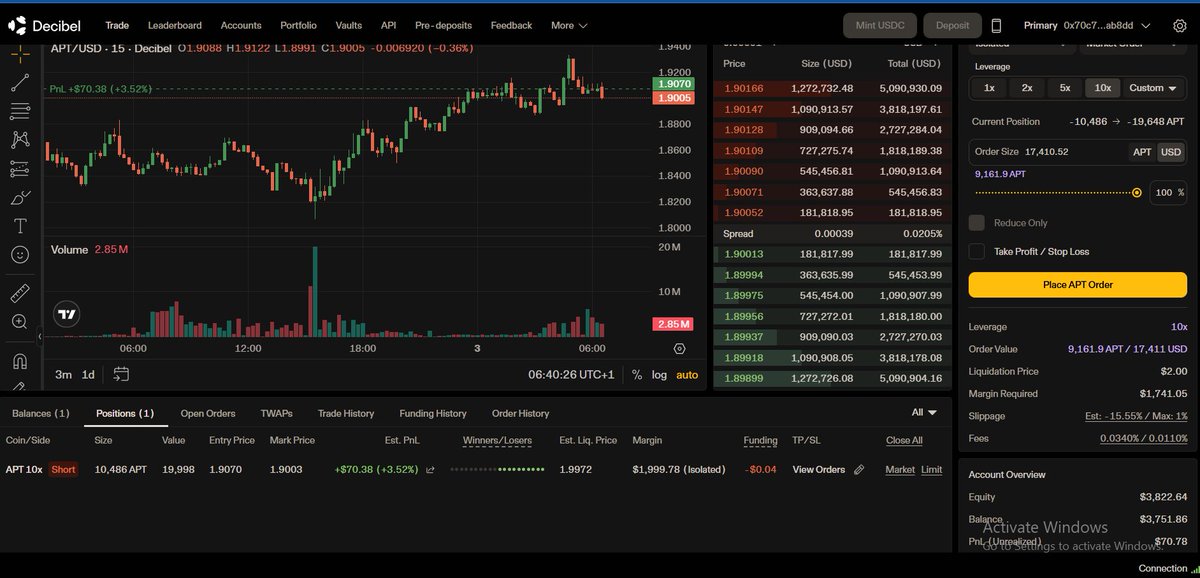This screenshot has height=578, width=1200.
Task: Click View Orders for APT position
Action: click(x=819, y=470)
